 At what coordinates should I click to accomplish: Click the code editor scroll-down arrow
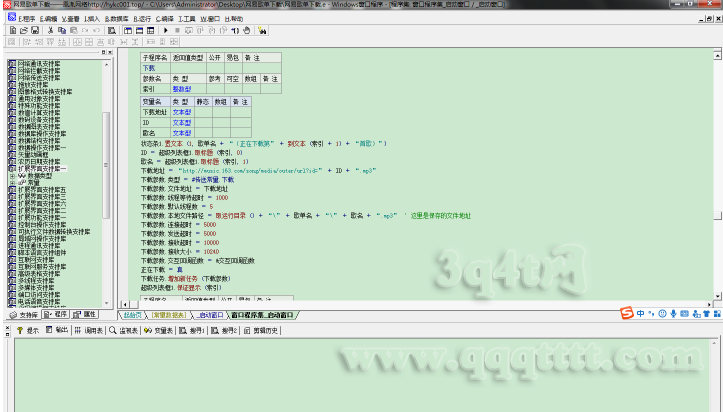[x=717, y=296]
